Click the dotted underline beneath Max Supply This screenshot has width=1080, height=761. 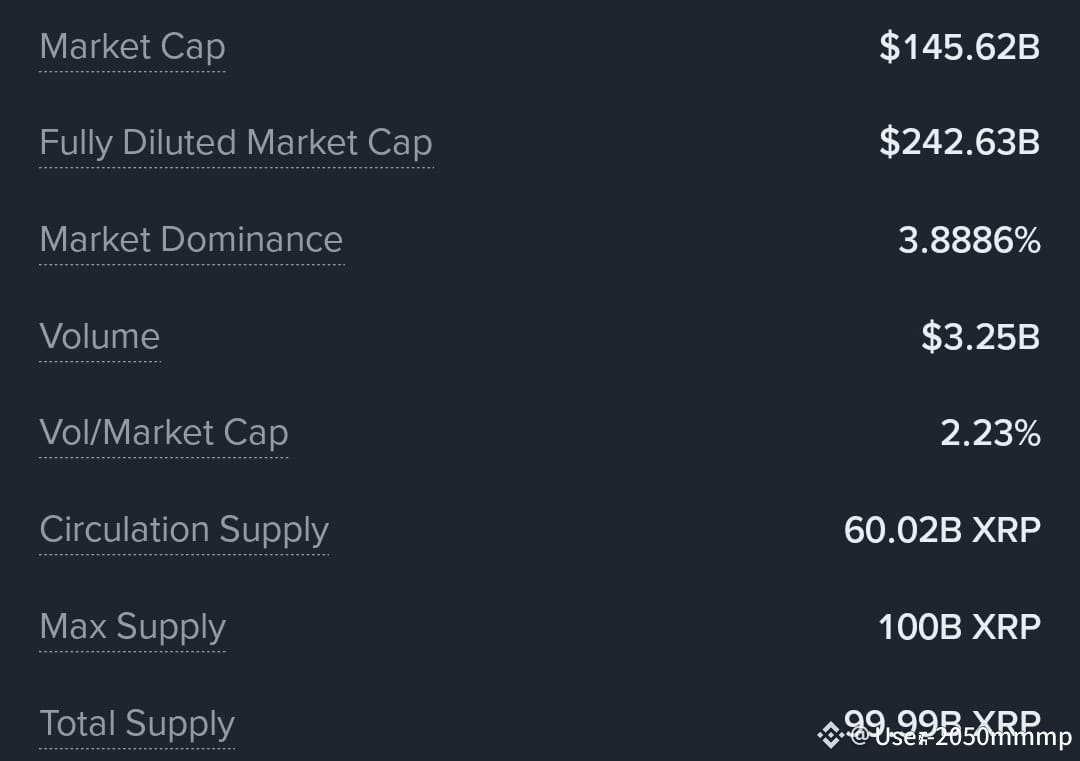[x=132, y=651]
